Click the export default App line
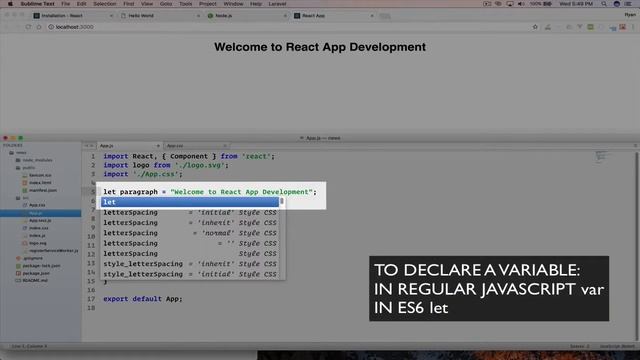640x360 pixels. click(142, 299)
